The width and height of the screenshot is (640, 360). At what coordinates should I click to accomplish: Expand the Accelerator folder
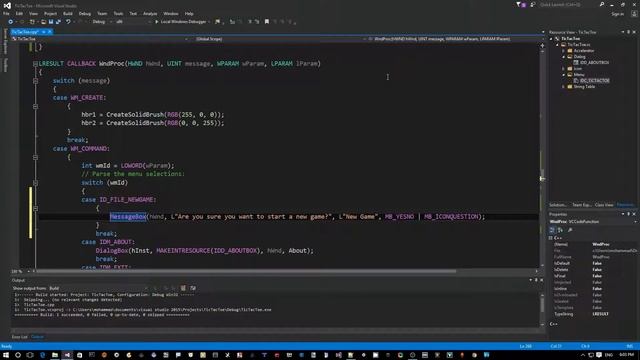[564, 51]
